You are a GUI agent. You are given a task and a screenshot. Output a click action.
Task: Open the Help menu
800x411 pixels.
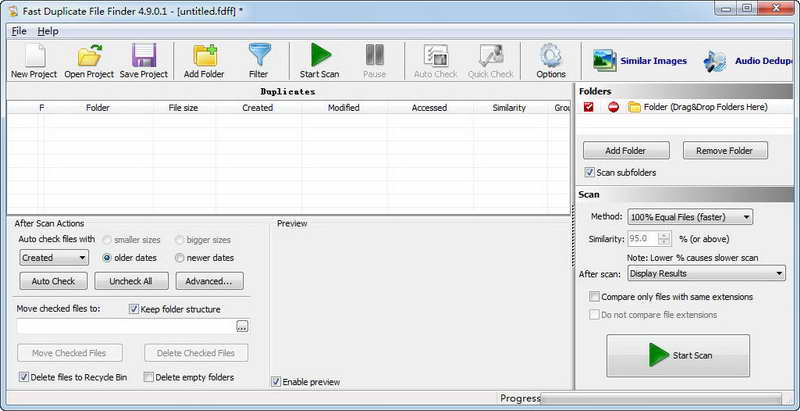click(x=48, y=31)
